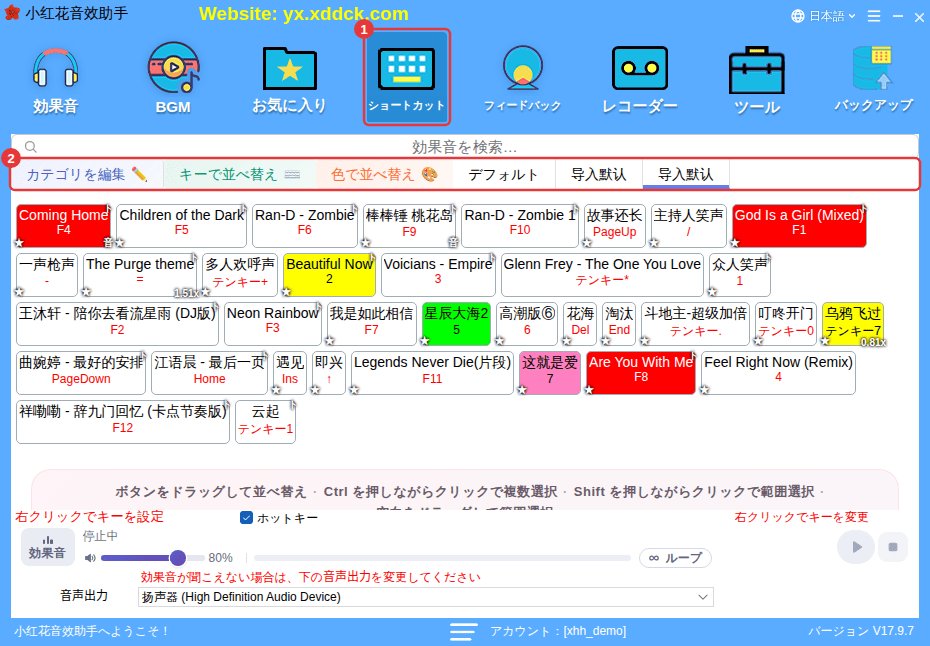The width and height of the screenshot is (930, 646).
Task: Click the star on 星辰大海2 tile
Action: (425, 340)
